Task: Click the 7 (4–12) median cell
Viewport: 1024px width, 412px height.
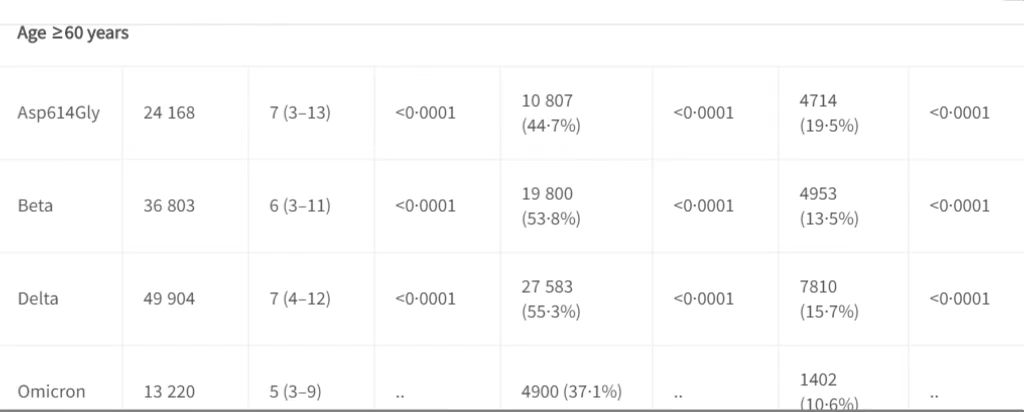Action: coord(300,298)
